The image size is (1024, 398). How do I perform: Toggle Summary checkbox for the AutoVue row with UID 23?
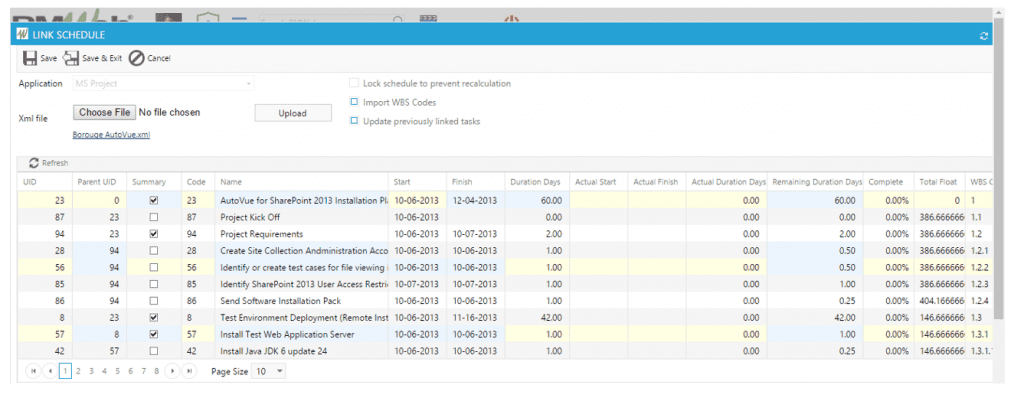153,201
